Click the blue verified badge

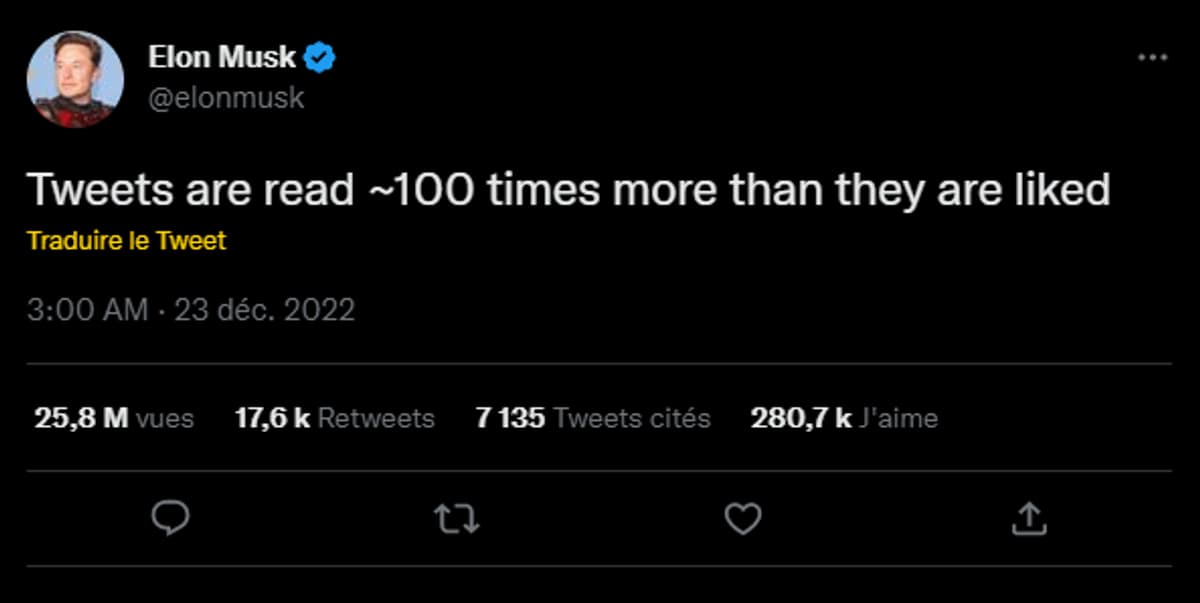tap(320, 58)
